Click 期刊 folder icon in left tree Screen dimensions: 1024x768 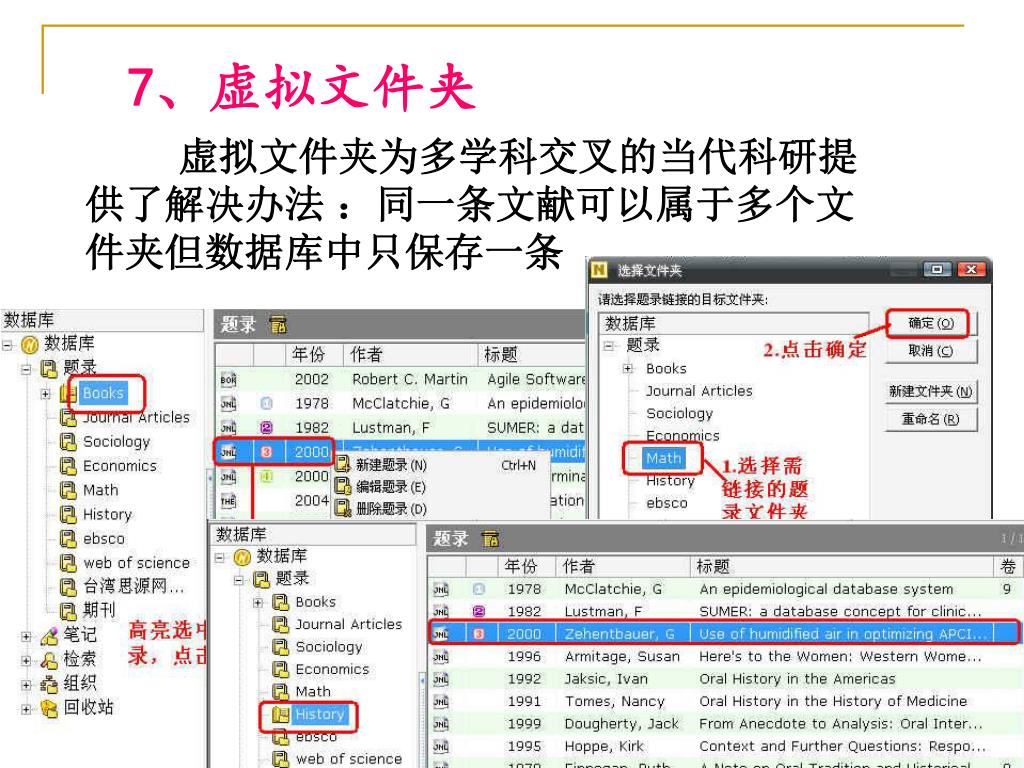(x=68, y=611)
